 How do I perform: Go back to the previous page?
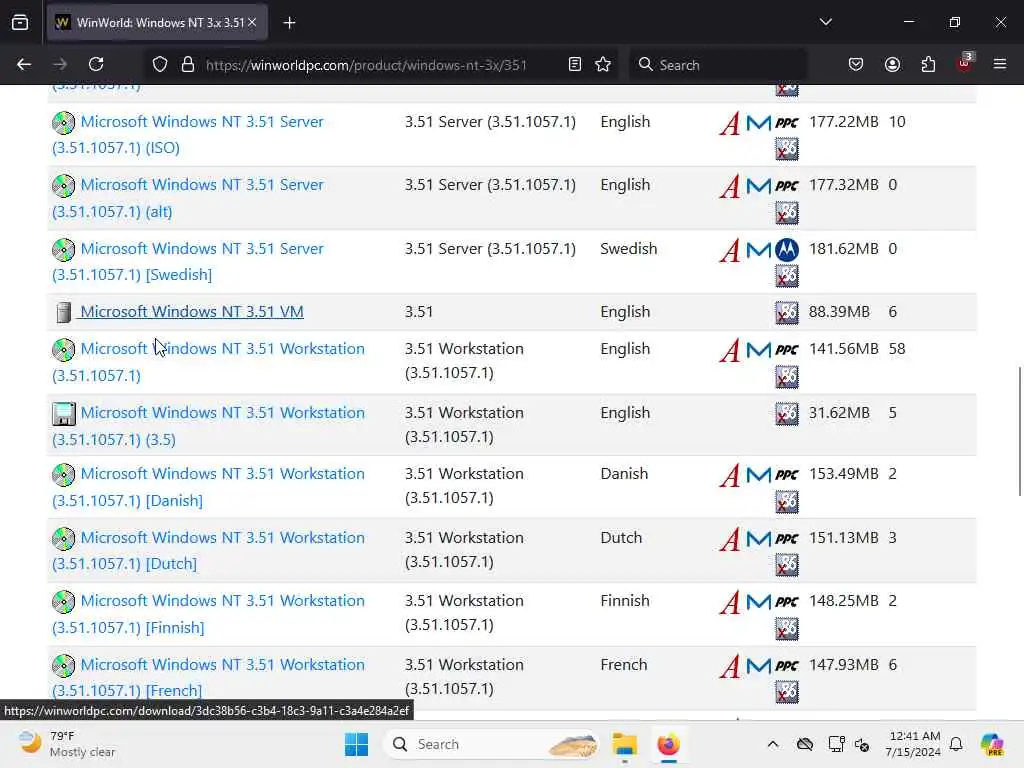pyautogui.click(x=24, y=64)
